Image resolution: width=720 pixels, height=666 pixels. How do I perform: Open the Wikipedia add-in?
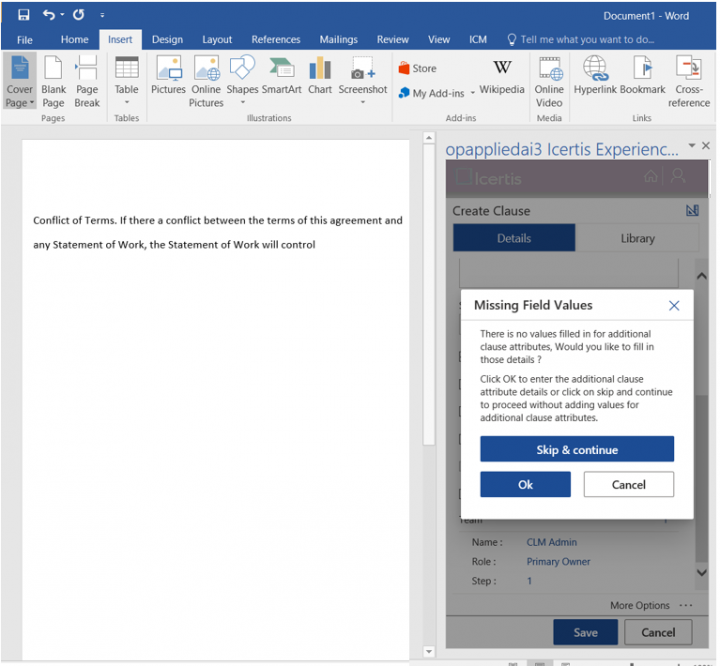point(502,76)
